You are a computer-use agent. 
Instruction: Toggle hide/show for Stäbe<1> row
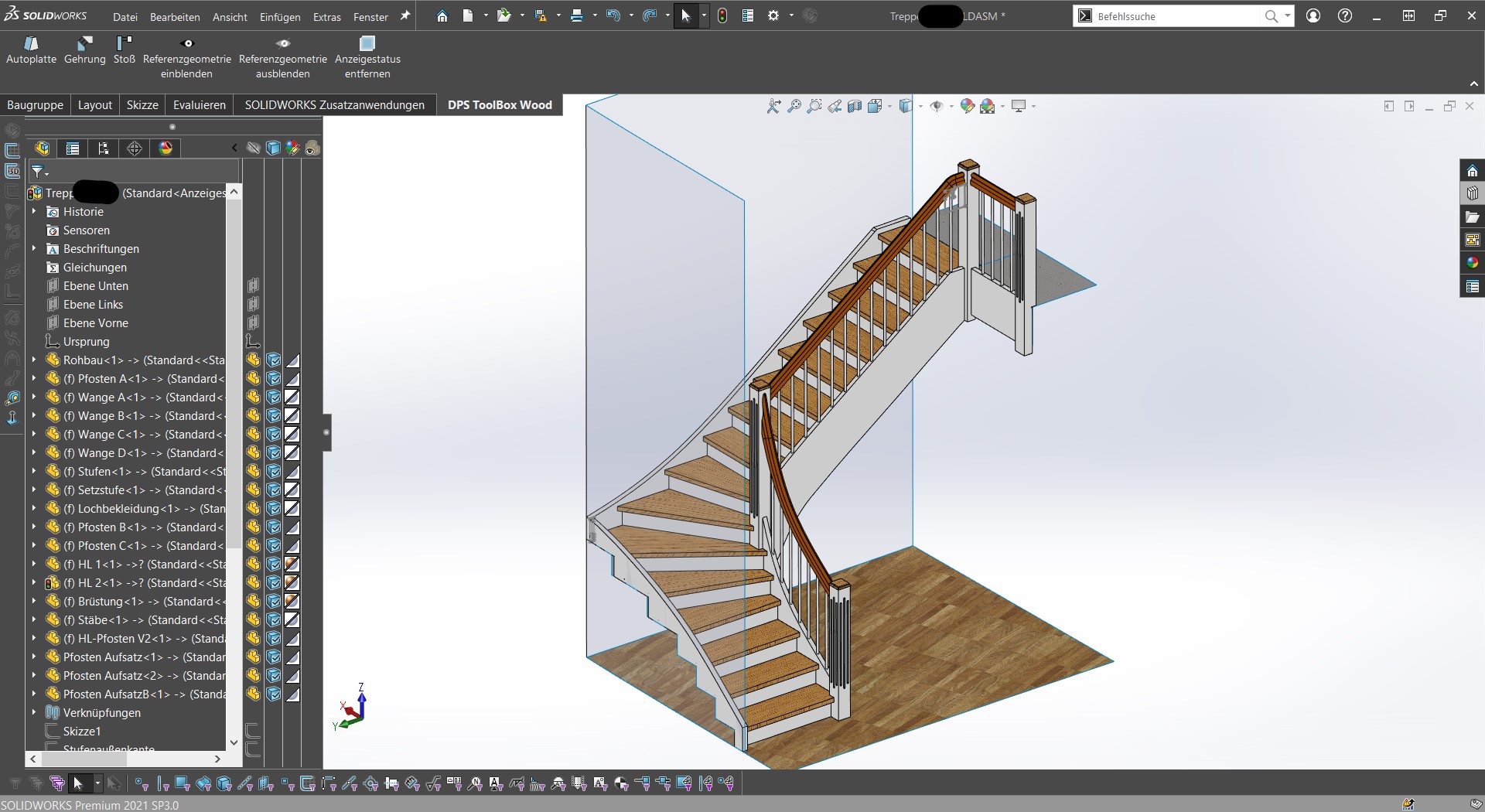tap(253, 620)
